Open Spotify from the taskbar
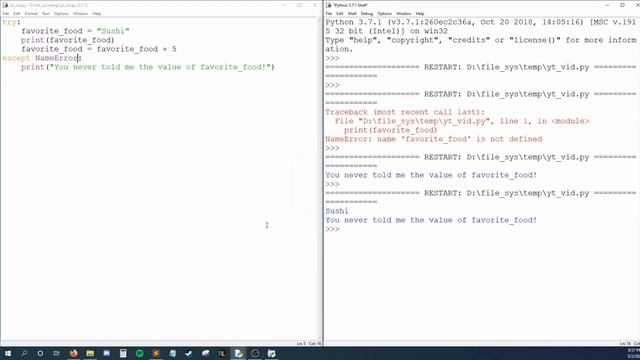Viewport: 640px width, 360px height. [x=140, y=353]
